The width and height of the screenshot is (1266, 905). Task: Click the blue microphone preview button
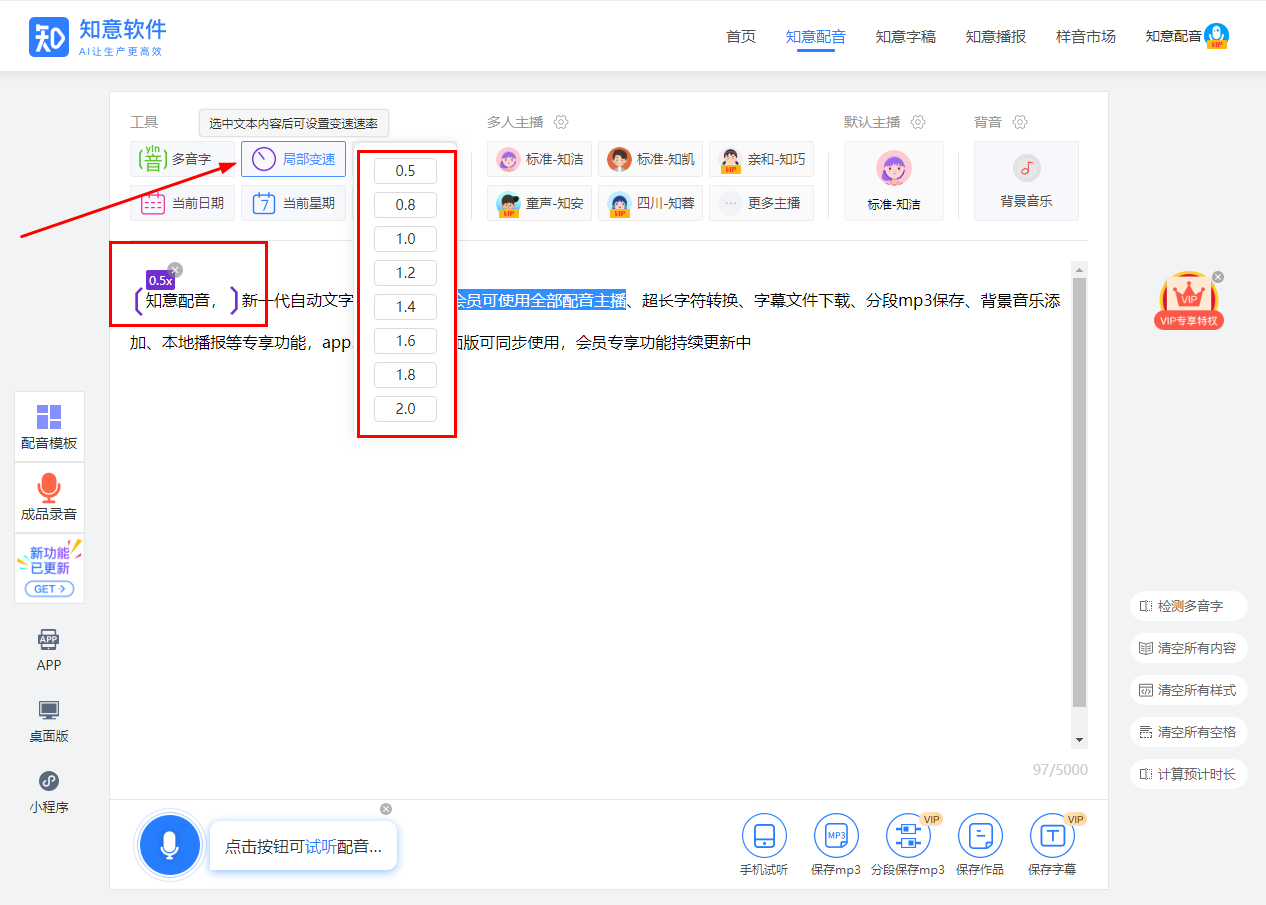click(x=169, y=845)
